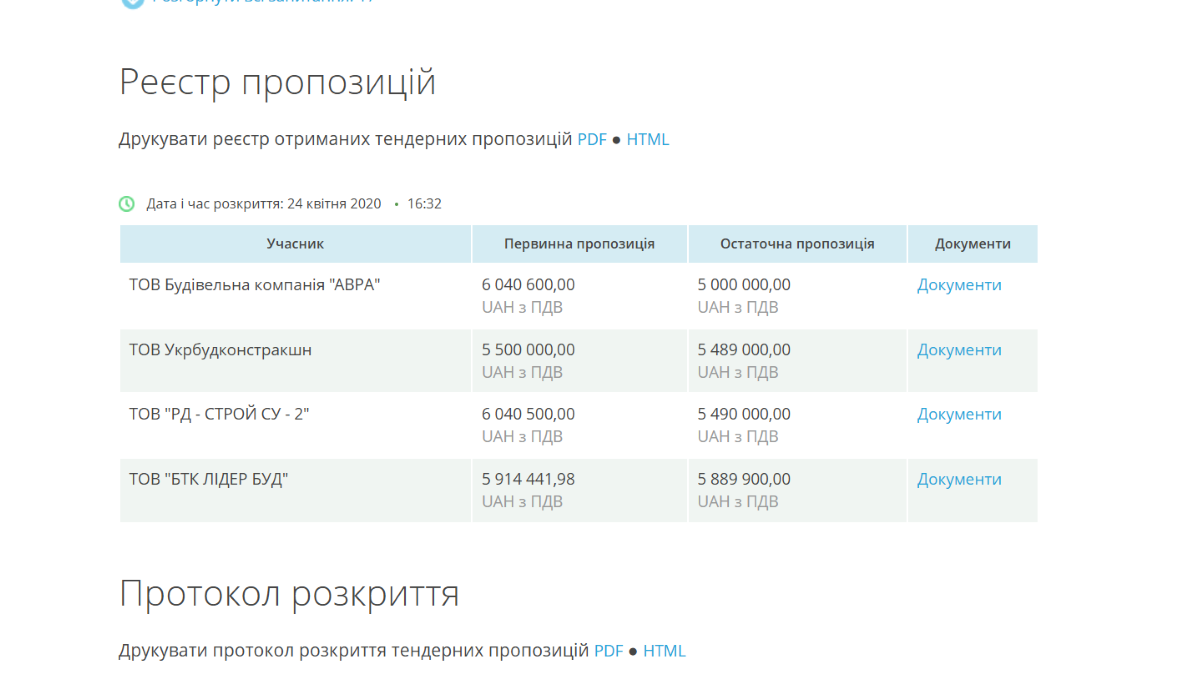The width and height of the screenshot is (1204, 675).
Task: Click the Первинна пропозиція column header
Action: [x=579, y=244]
